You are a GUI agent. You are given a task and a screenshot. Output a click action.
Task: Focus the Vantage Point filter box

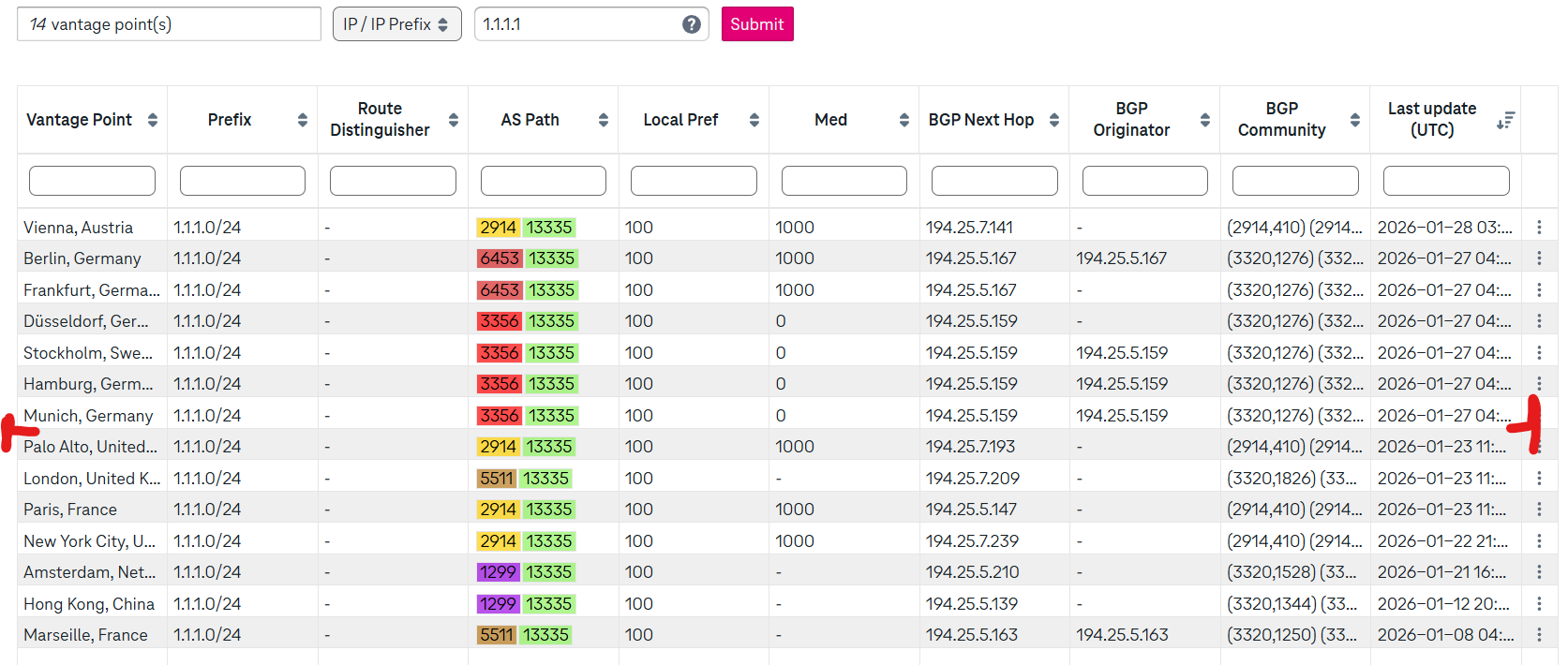click(92, 181)
